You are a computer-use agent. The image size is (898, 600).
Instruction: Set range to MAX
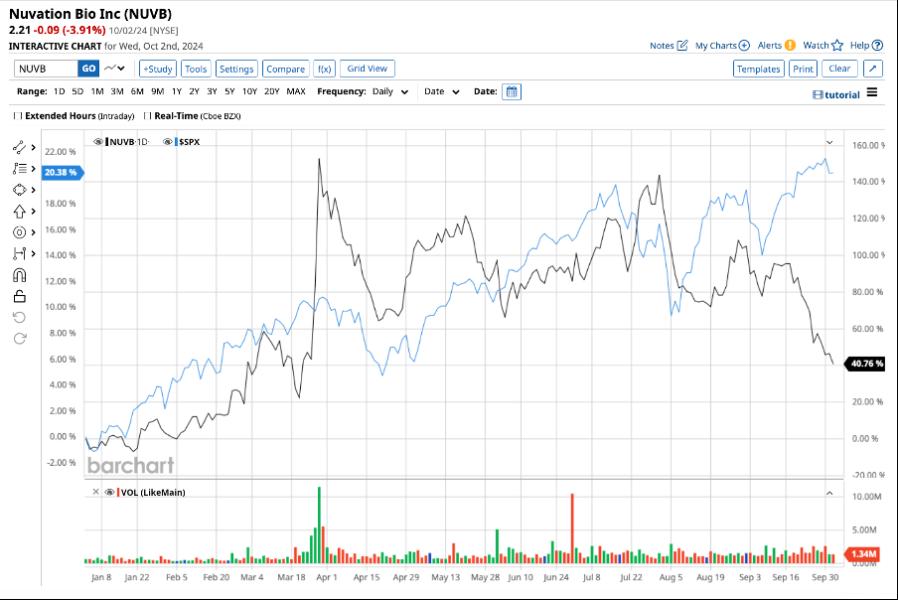(296, 92)
